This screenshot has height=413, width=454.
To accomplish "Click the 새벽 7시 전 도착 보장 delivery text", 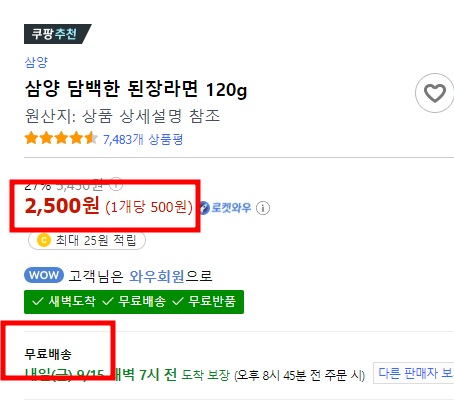I will [x=173, y=375].
